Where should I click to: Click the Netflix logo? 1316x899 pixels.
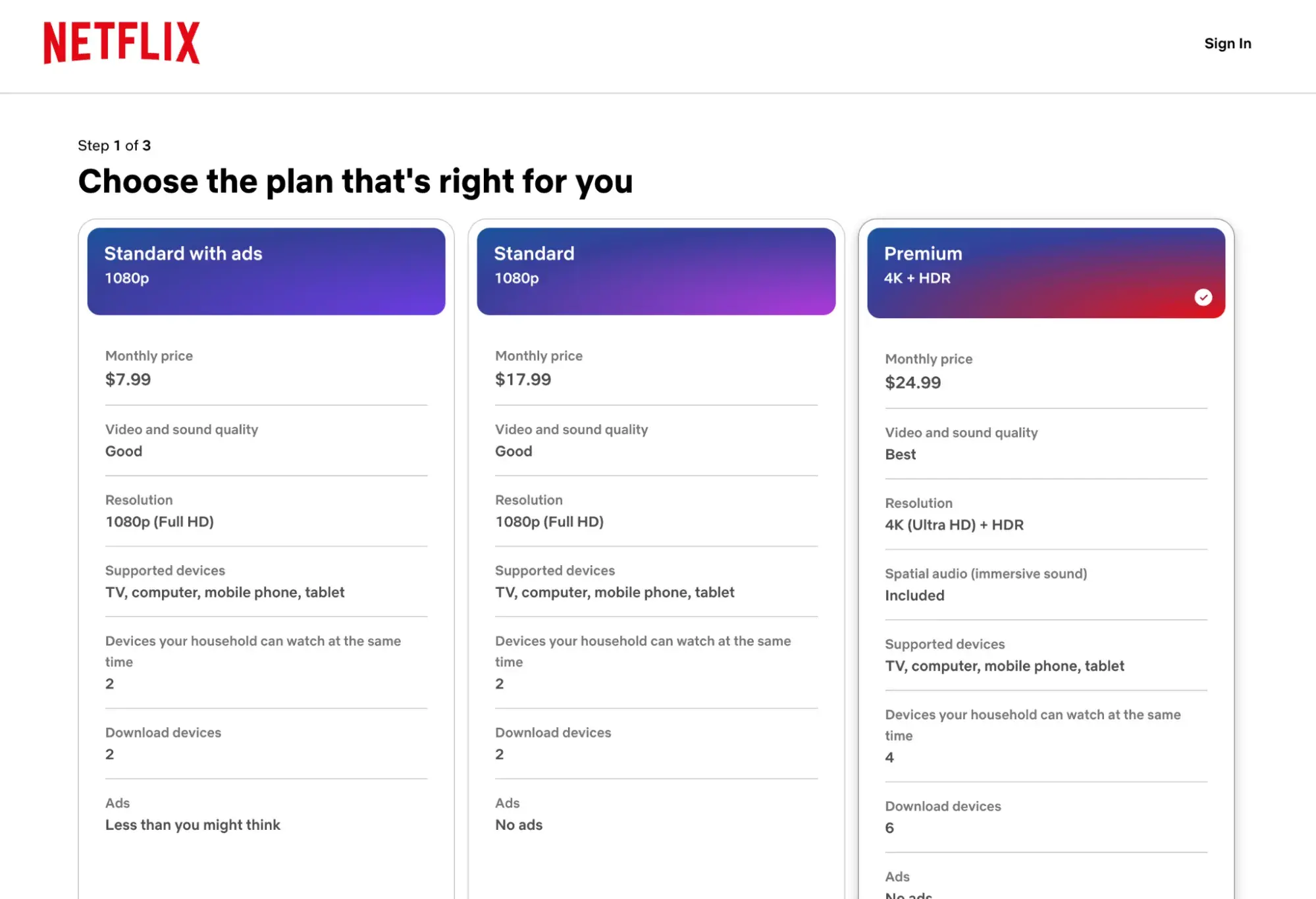(x=122, y=43)
